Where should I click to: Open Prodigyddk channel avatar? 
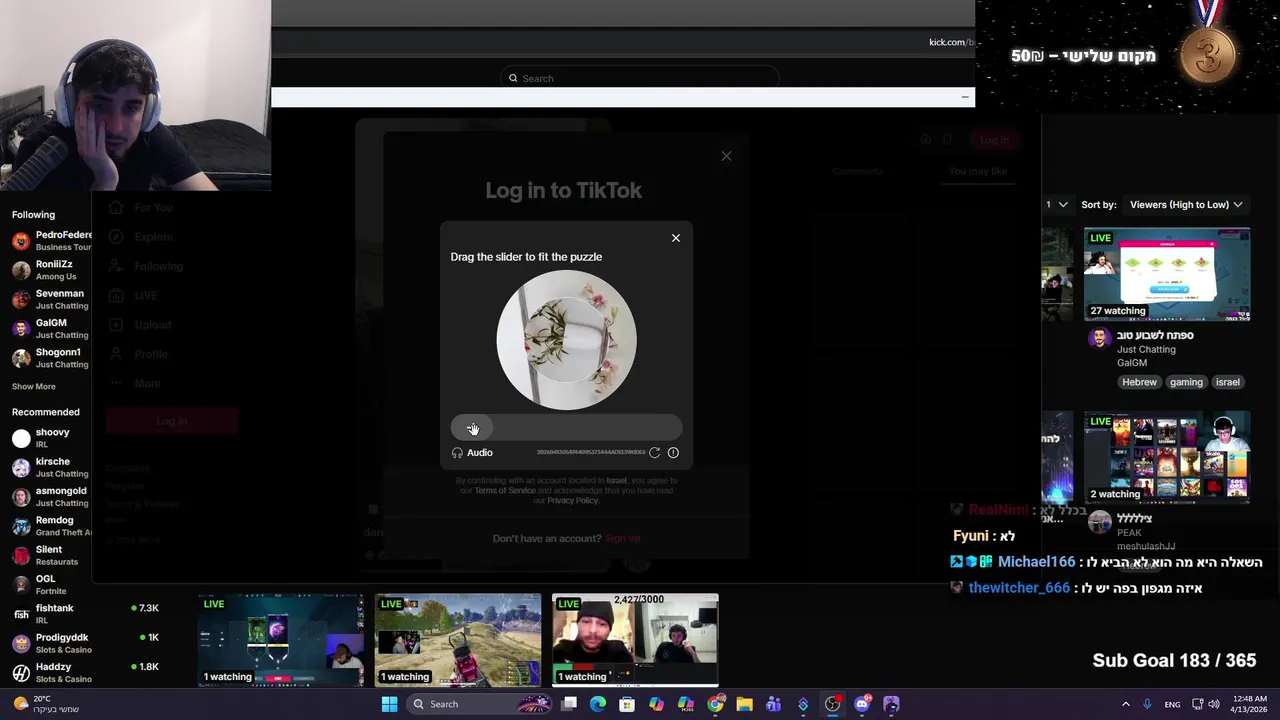coord(21,643)
